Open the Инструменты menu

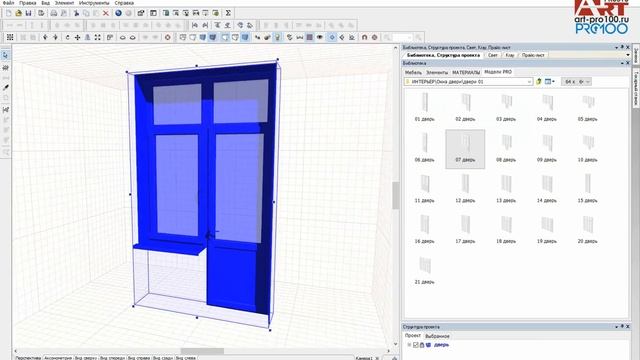point(94,3)
